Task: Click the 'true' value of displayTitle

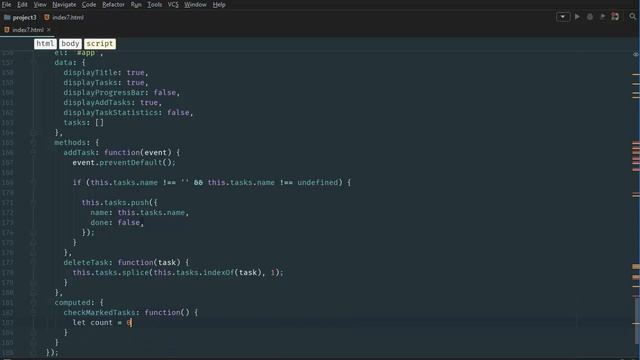Action: (135, 73)
